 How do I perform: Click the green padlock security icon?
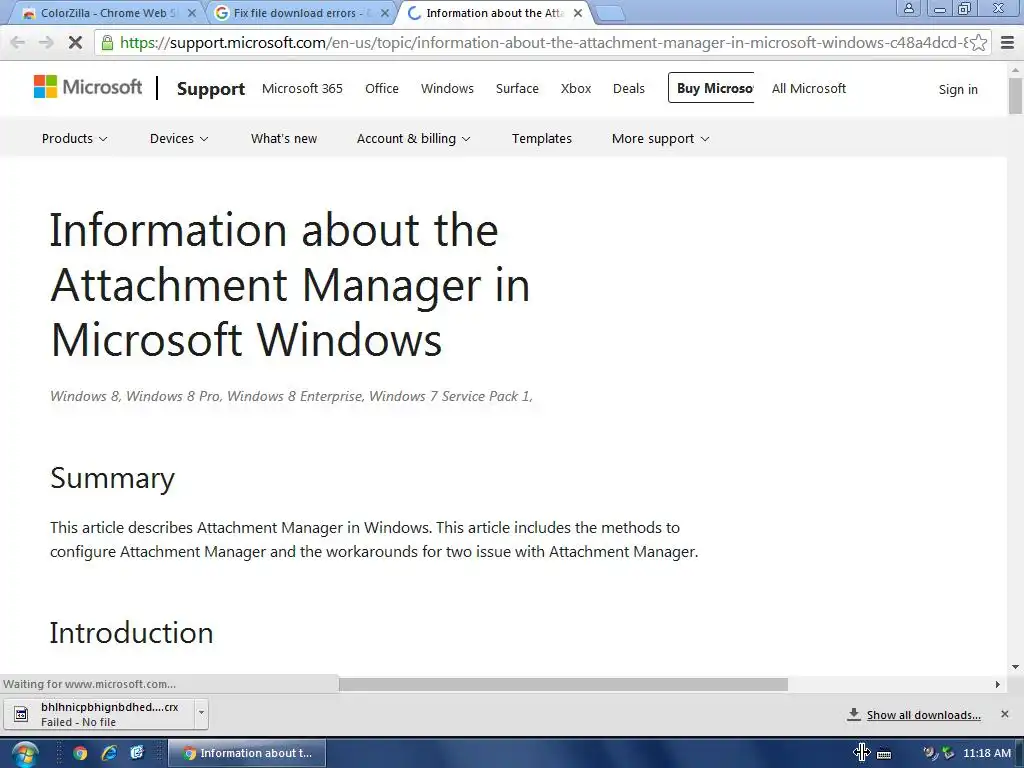point(108,43)
